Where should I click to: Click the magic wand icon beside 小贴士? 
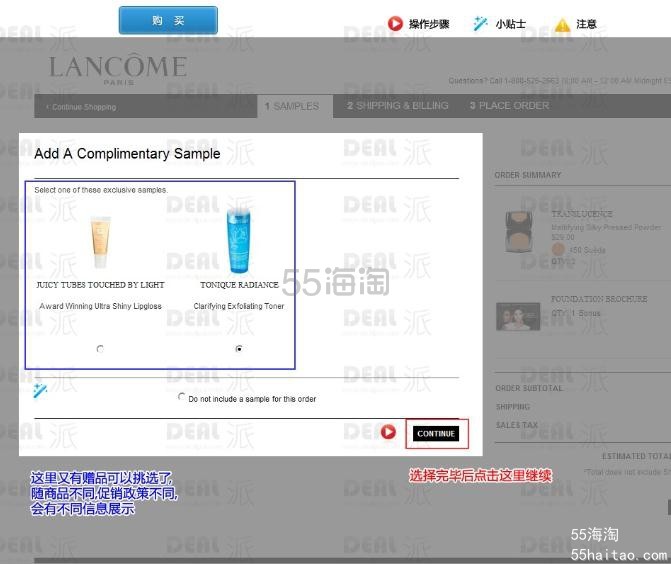(480, 24)
